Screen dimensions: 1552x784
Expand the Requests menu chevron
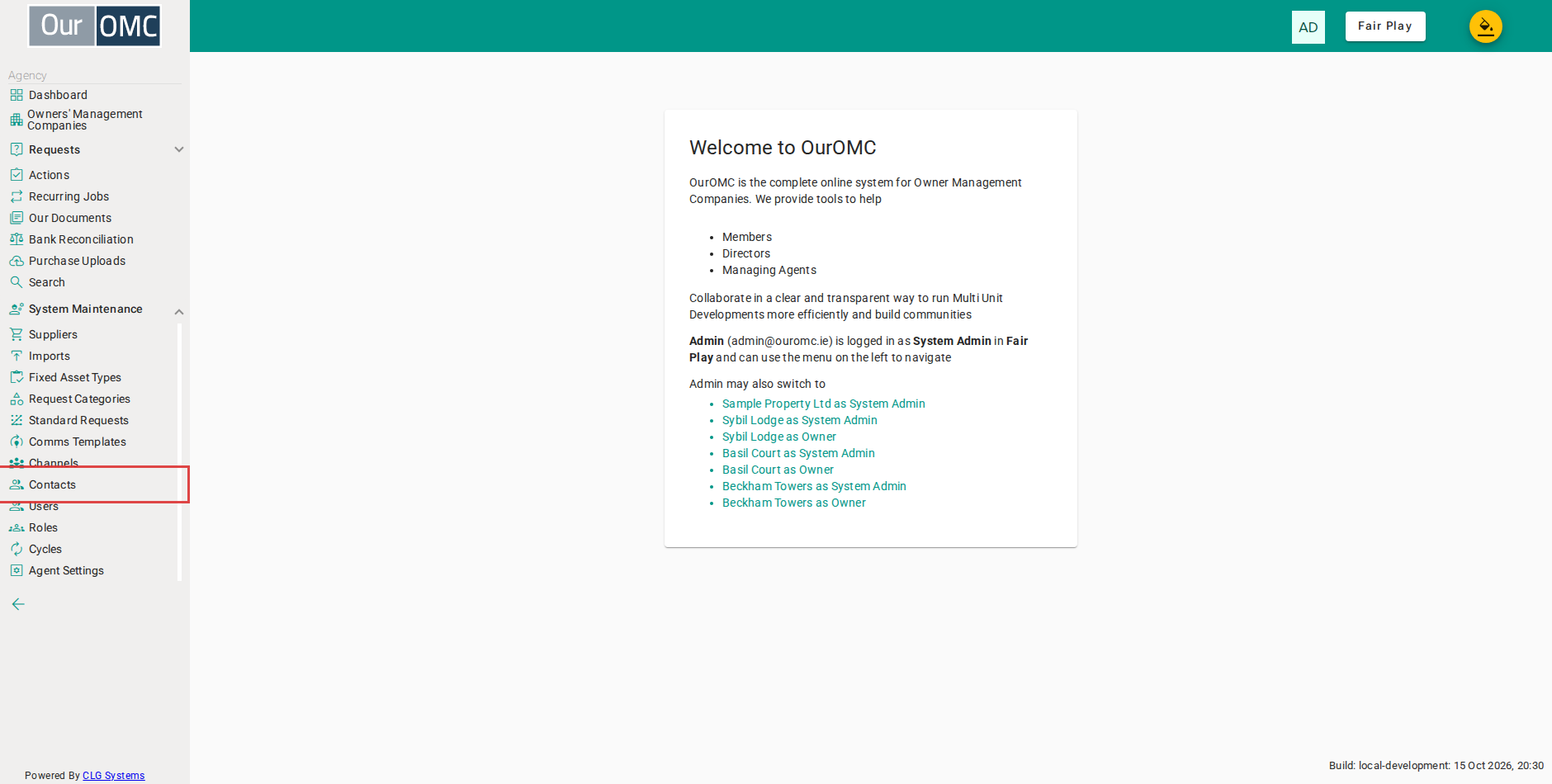click(179, 149)
